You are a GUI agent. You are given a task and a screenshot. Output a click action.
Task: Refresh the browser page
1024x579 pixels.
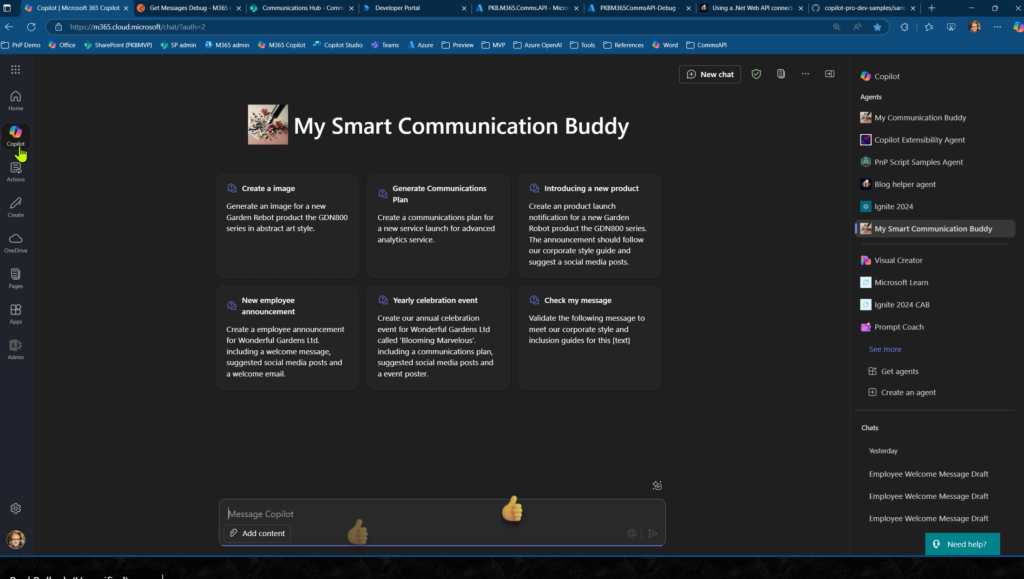coord(31,27)
